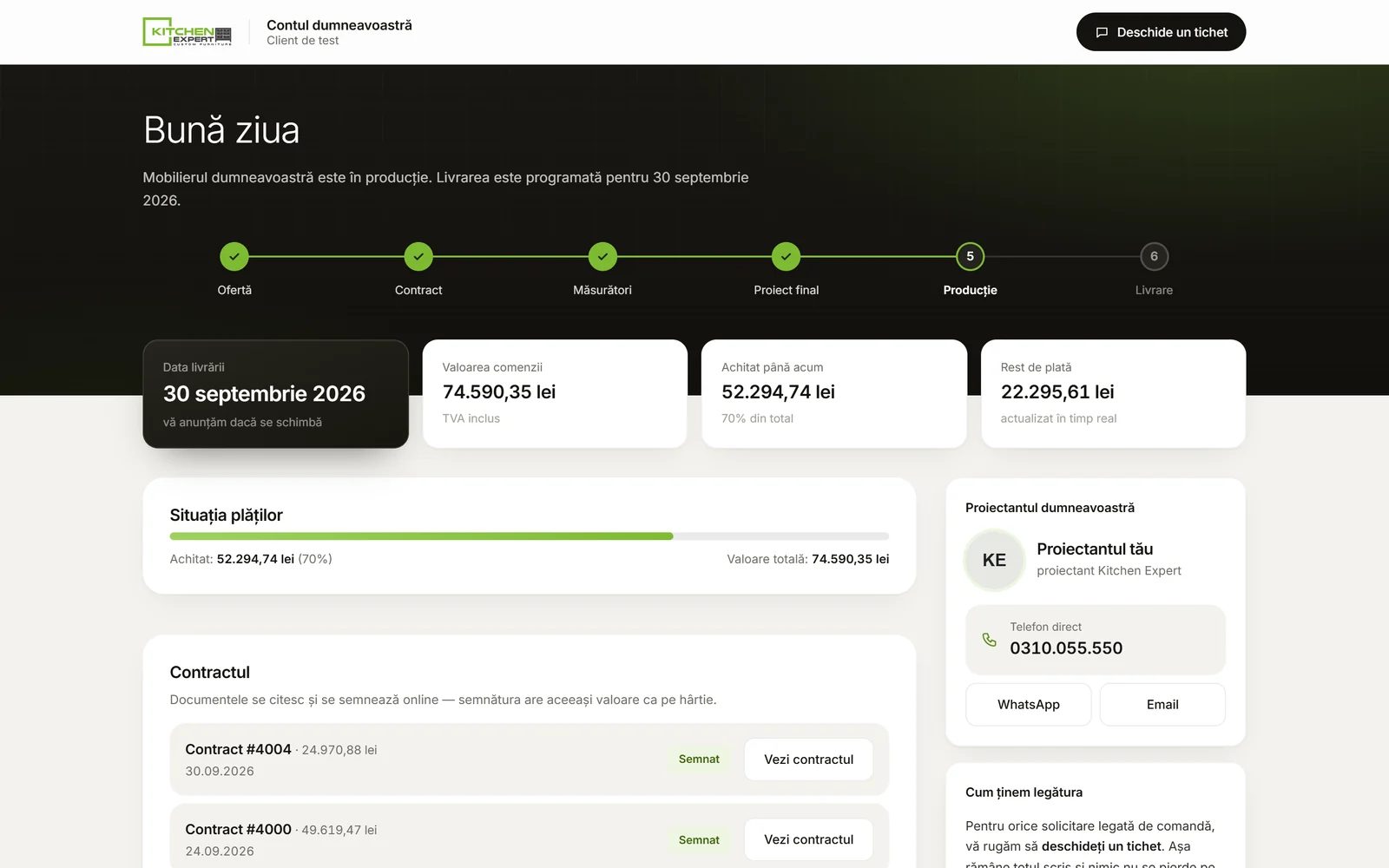This screenshot has width=1389, height=868.
Task: Click step 6 Livrare circle
Action: [x=1154, y=256]
